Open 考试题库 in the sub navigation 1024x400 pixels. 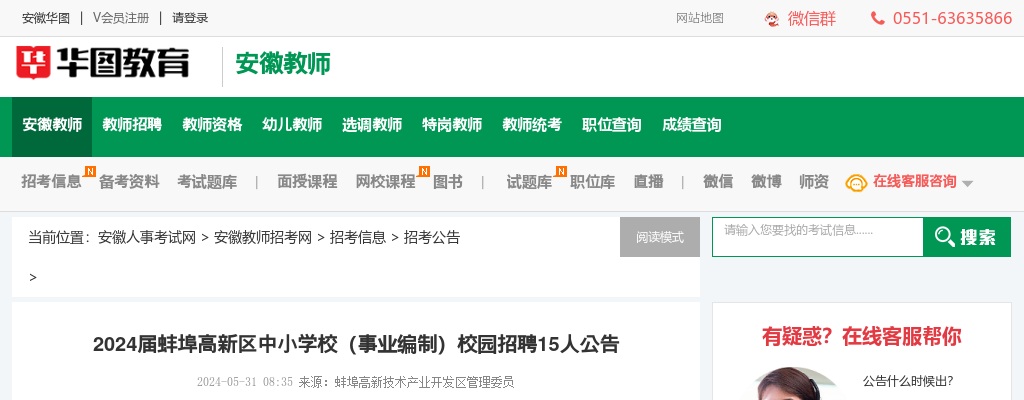click(x=207, y=182)
